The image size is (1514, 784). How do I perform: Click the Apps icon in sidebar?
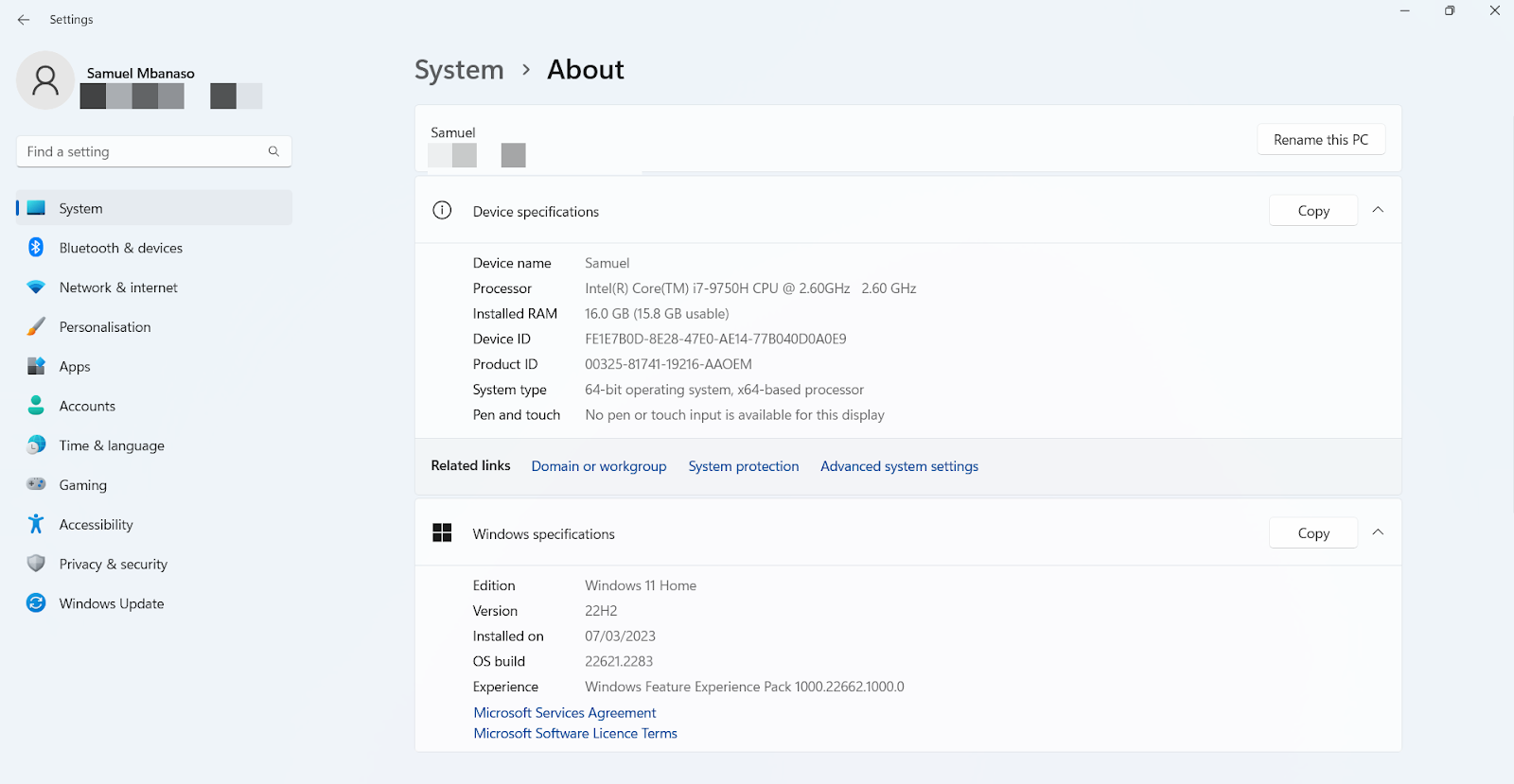(x=36, y=366)
